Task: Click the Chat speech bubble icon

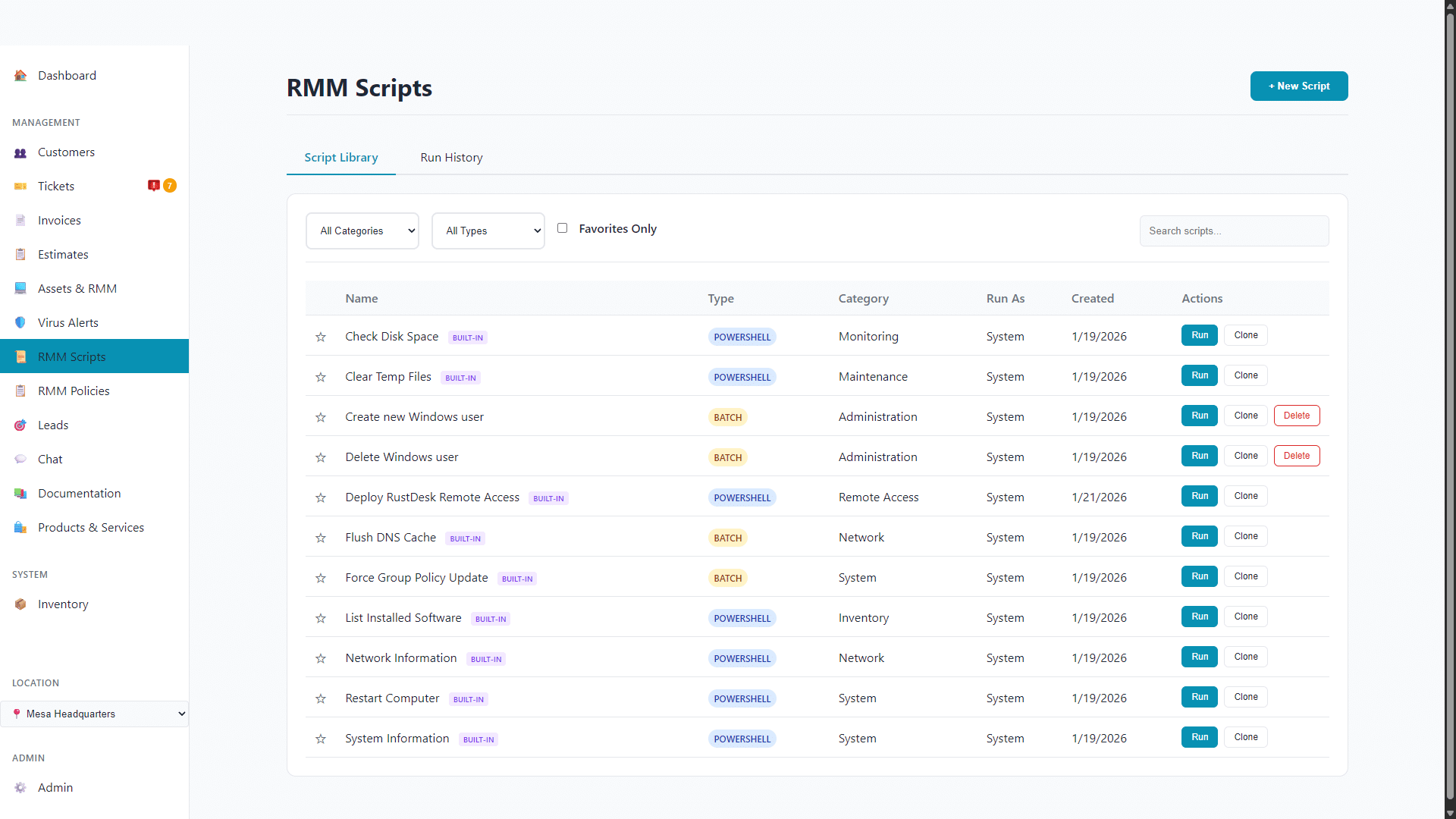Action: coord(20,460)
